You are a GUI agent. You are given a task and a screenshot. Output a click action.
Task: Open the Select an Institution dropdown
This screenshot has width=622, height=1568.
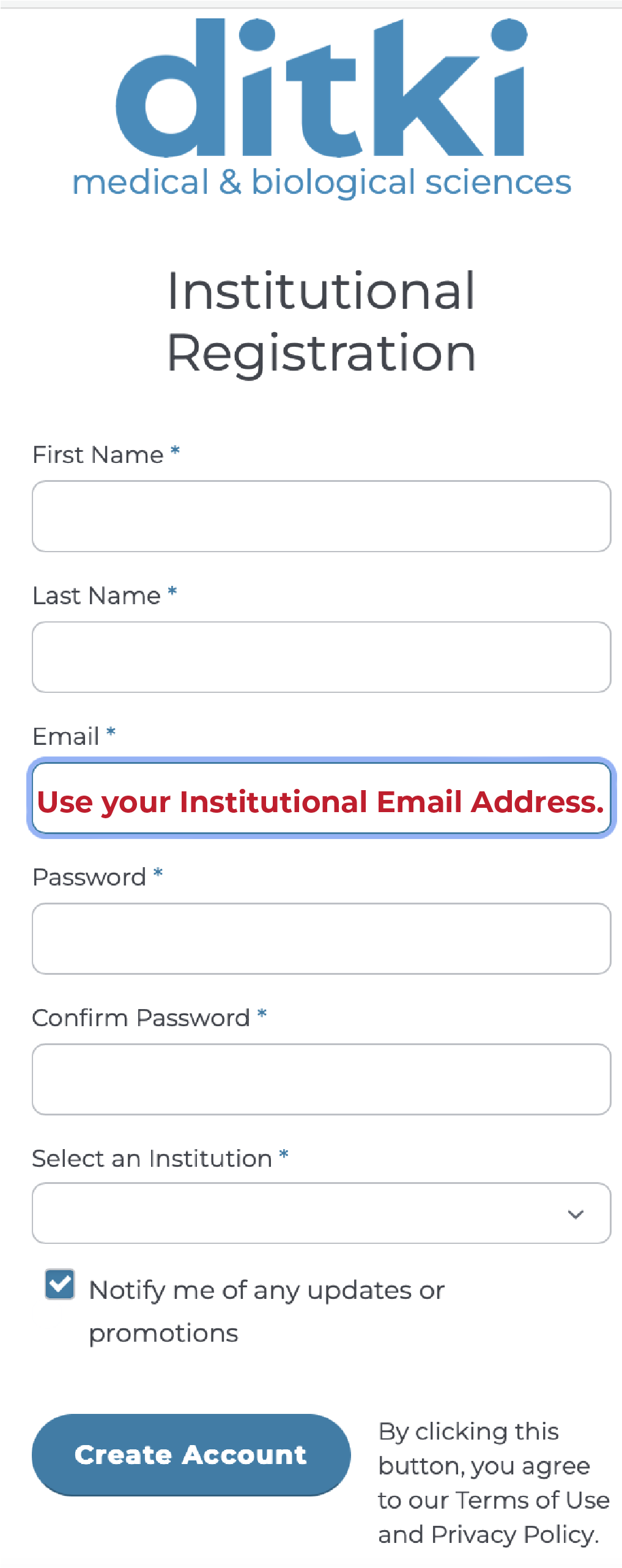321,1213
